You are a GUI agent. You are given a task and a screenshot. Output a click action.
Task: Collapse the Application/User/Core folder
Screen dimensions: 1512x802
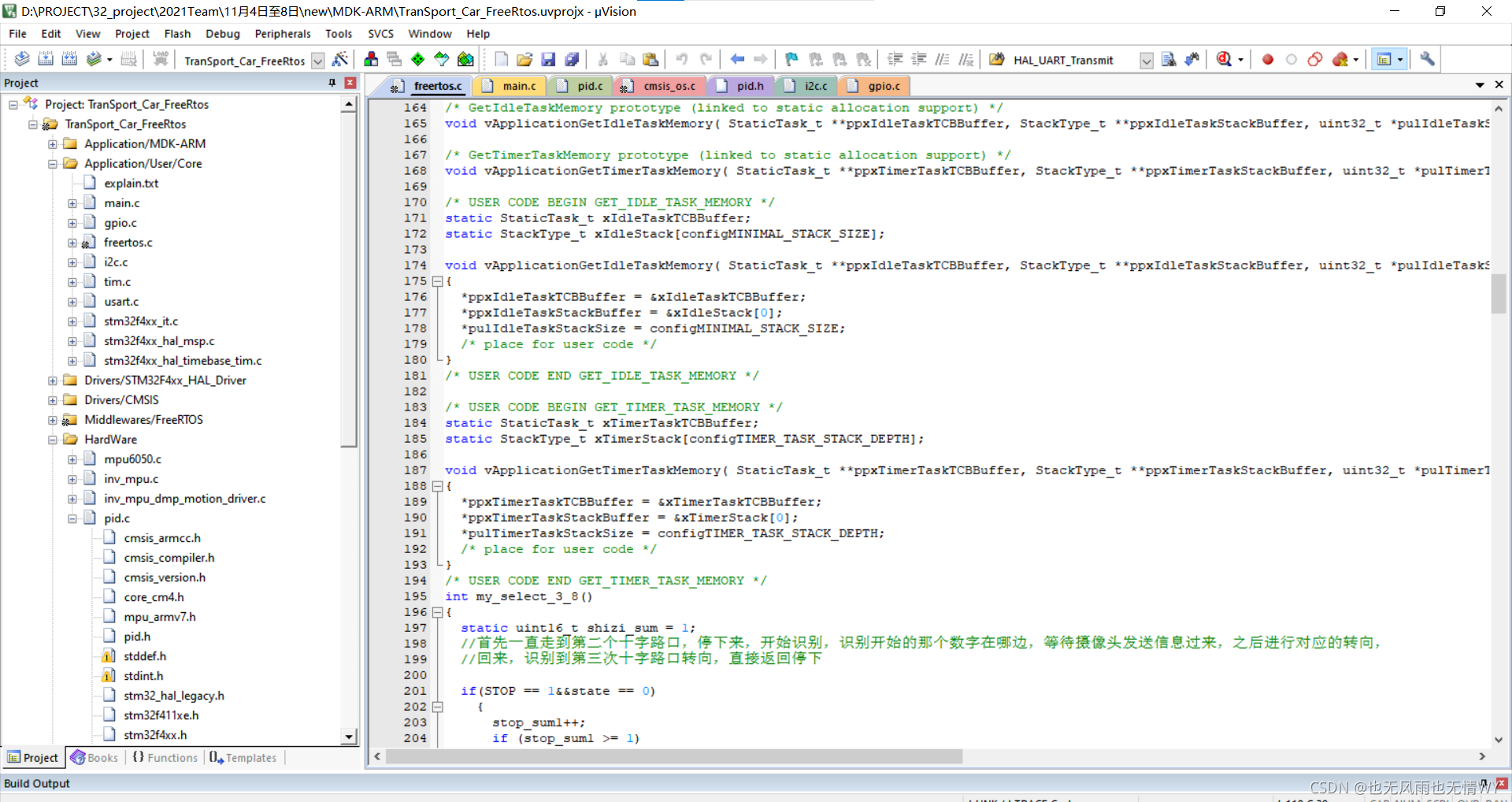pos(53,164)
